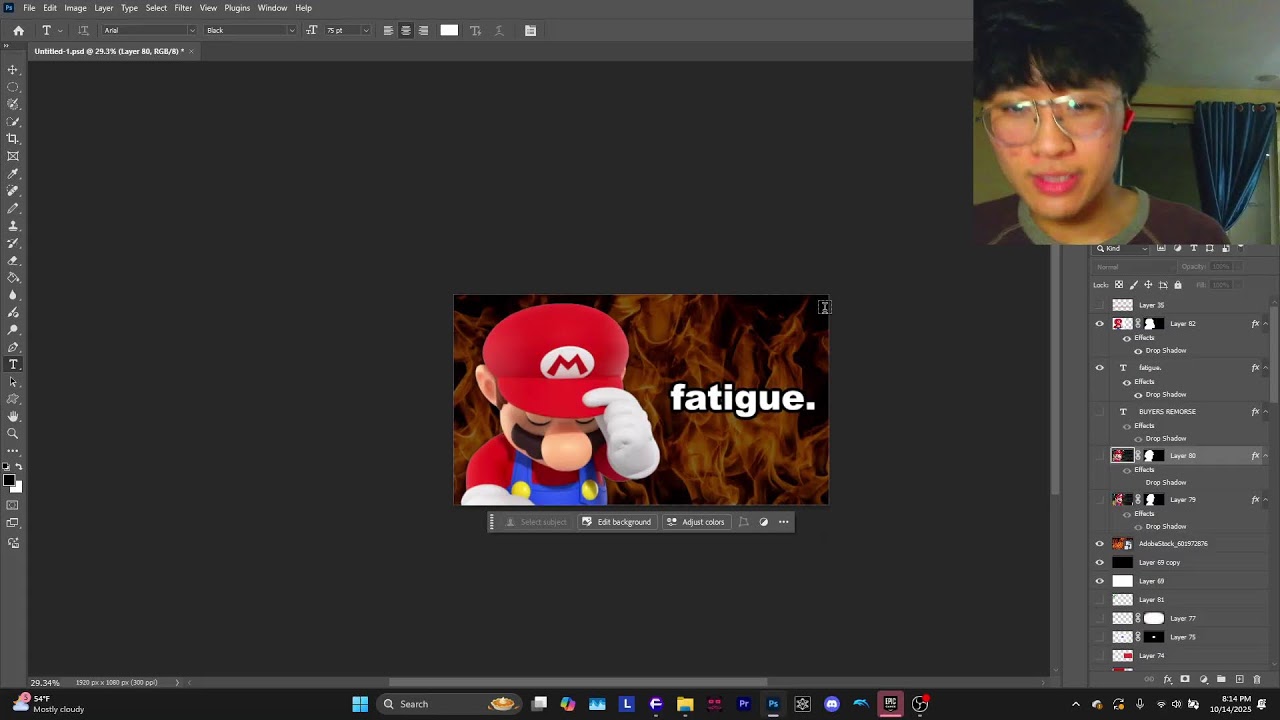Screen dimensions: 1280x720
Task: Collapse effects list for Layer 80
Action: tap(1265, 456)
